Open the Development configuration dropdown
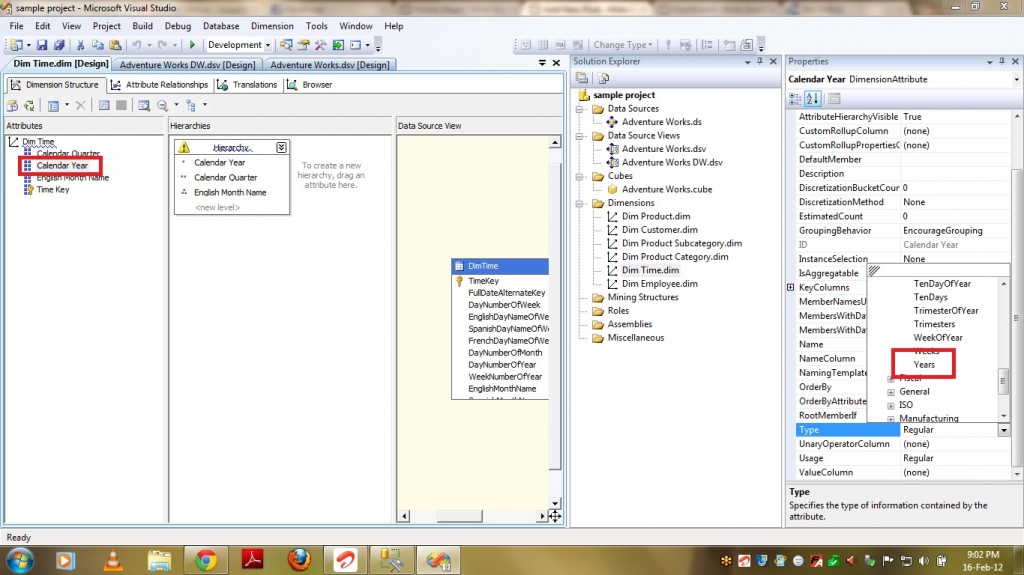The height and width of the screenshot is (575, 1024). [x=270, y=45]
